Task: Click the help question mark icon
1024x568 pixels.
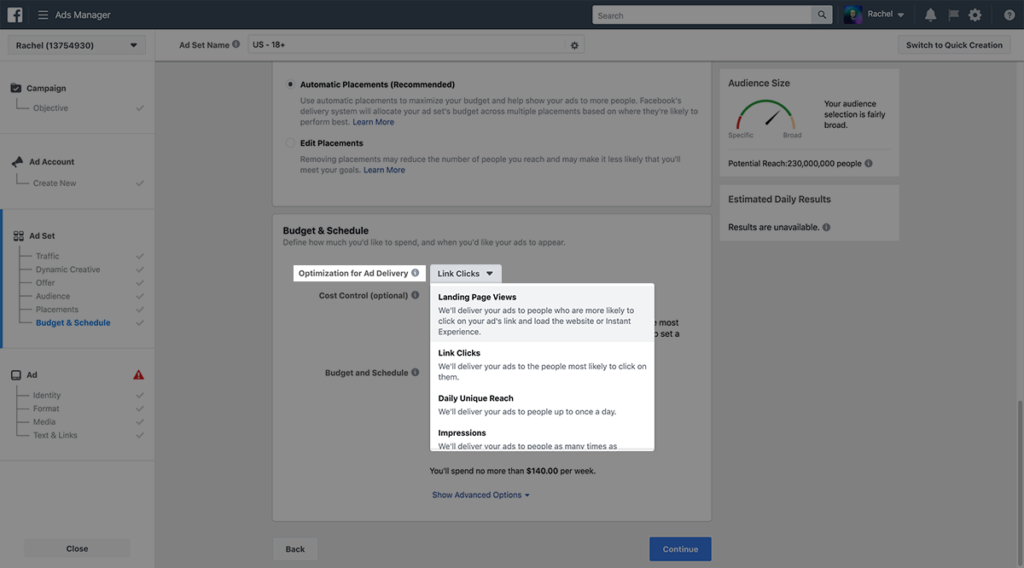Action: click(x=1009, y=15)
